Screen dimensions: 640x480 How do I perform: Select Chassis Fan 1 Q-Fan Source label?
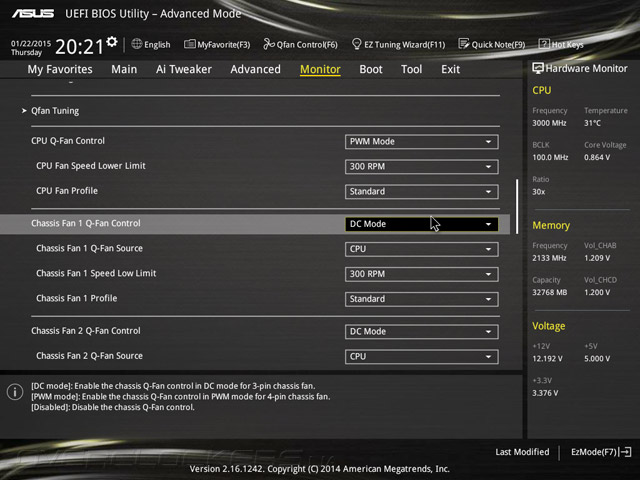click(89, 248)
